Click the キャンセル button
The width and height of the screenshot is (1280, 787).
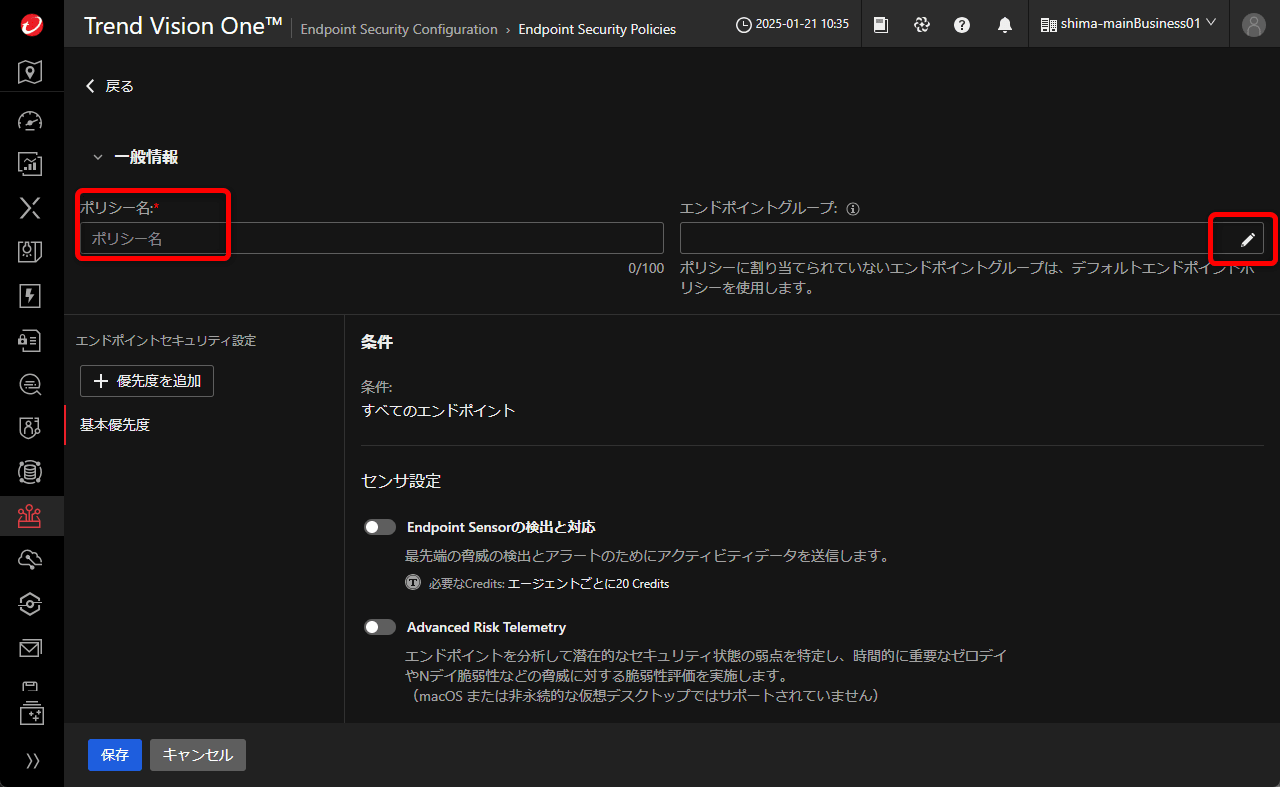198,755
